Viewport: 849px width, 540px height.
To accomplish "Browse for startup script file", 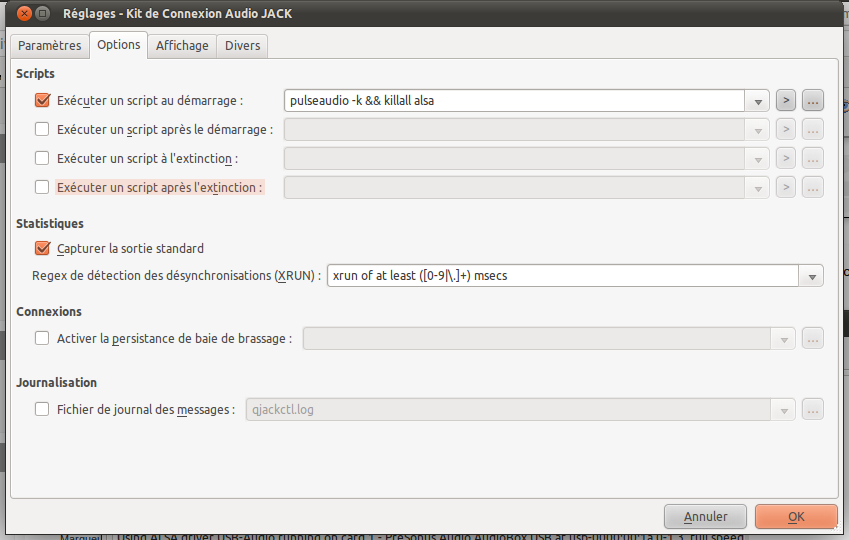I will (812, 100).
